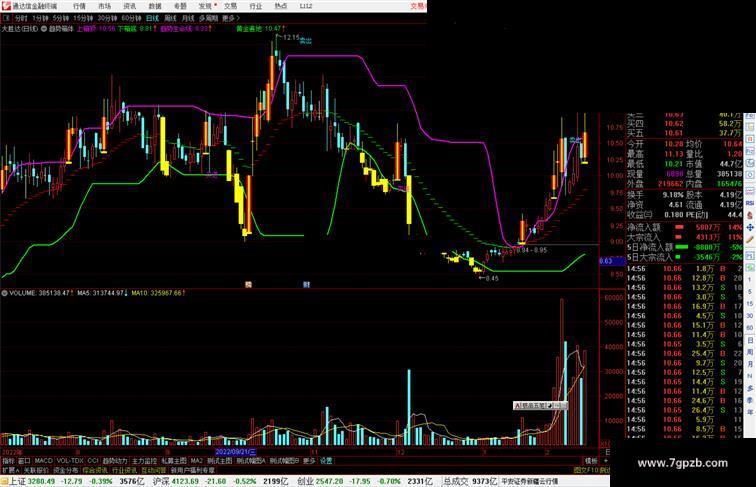Expand 更多 period options

[x=230, y=18]
